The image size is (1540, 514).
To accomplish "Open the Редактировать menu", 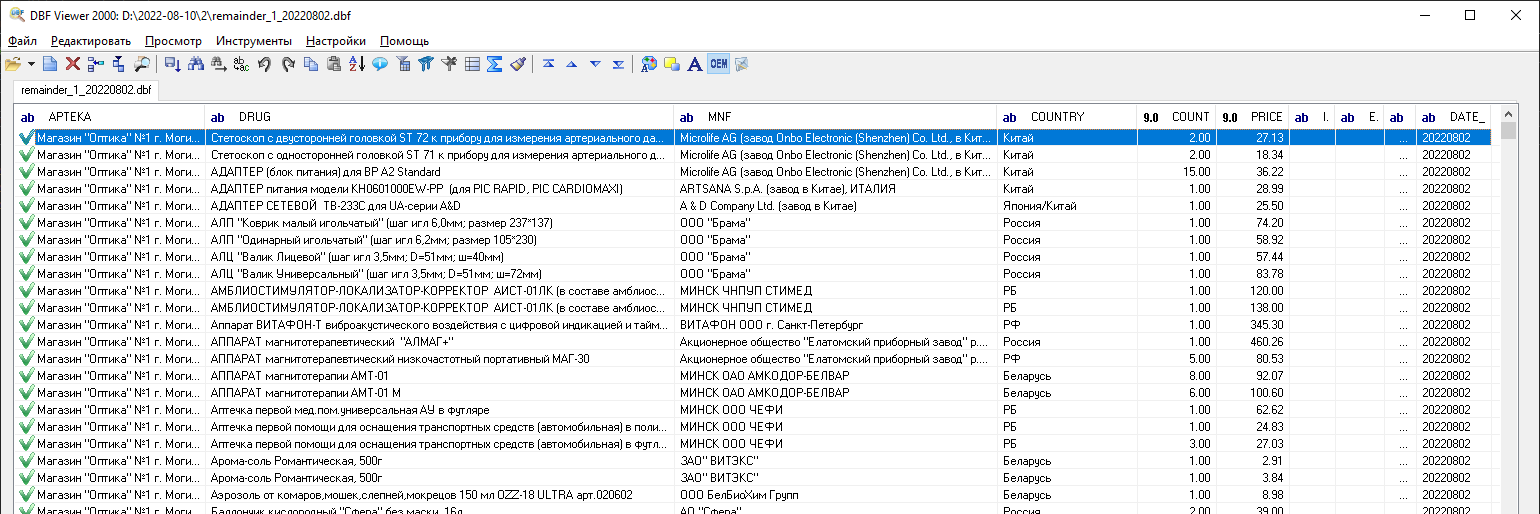I will click(x=91, y=41).
